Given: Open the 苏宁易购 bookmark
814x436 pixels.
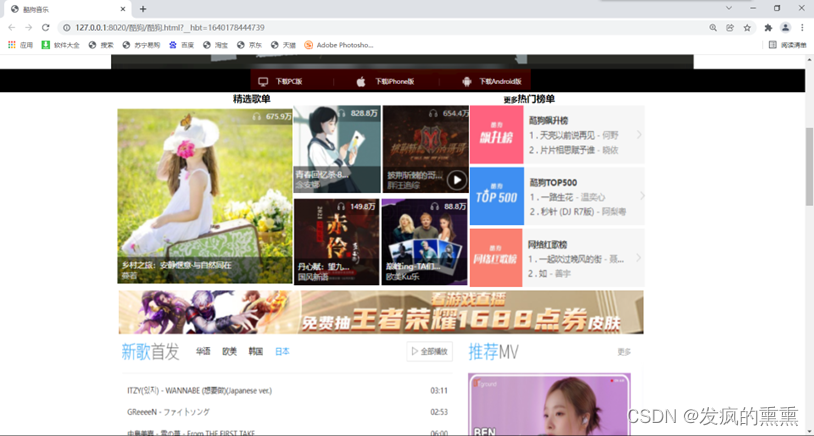Looking at the screenshot, I should [x=141, y=45].
